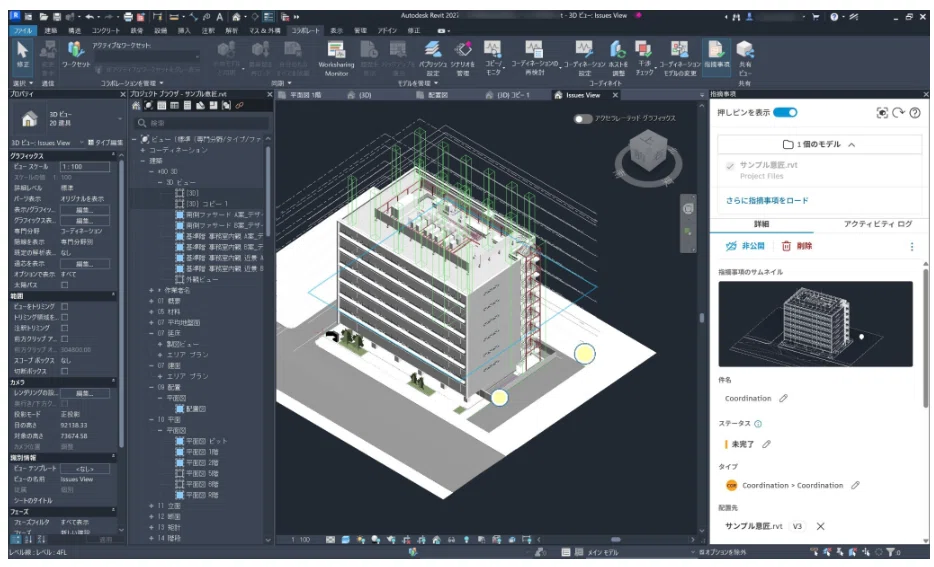Edit the Coordination title pencil icon

(x=783, y=398)
